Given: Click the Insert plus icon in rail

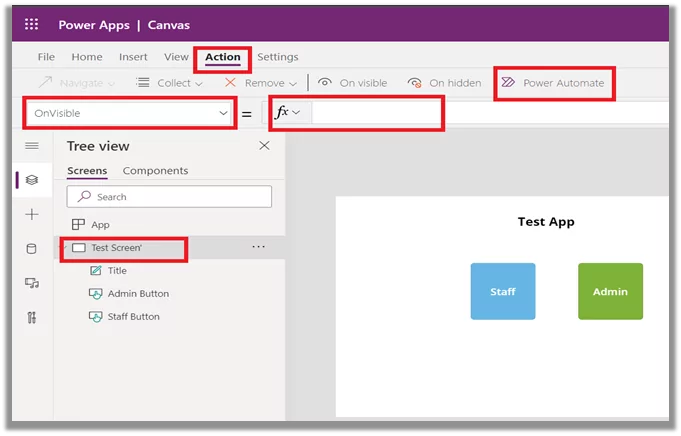Looking at the screenshot, I should point(32,214).
